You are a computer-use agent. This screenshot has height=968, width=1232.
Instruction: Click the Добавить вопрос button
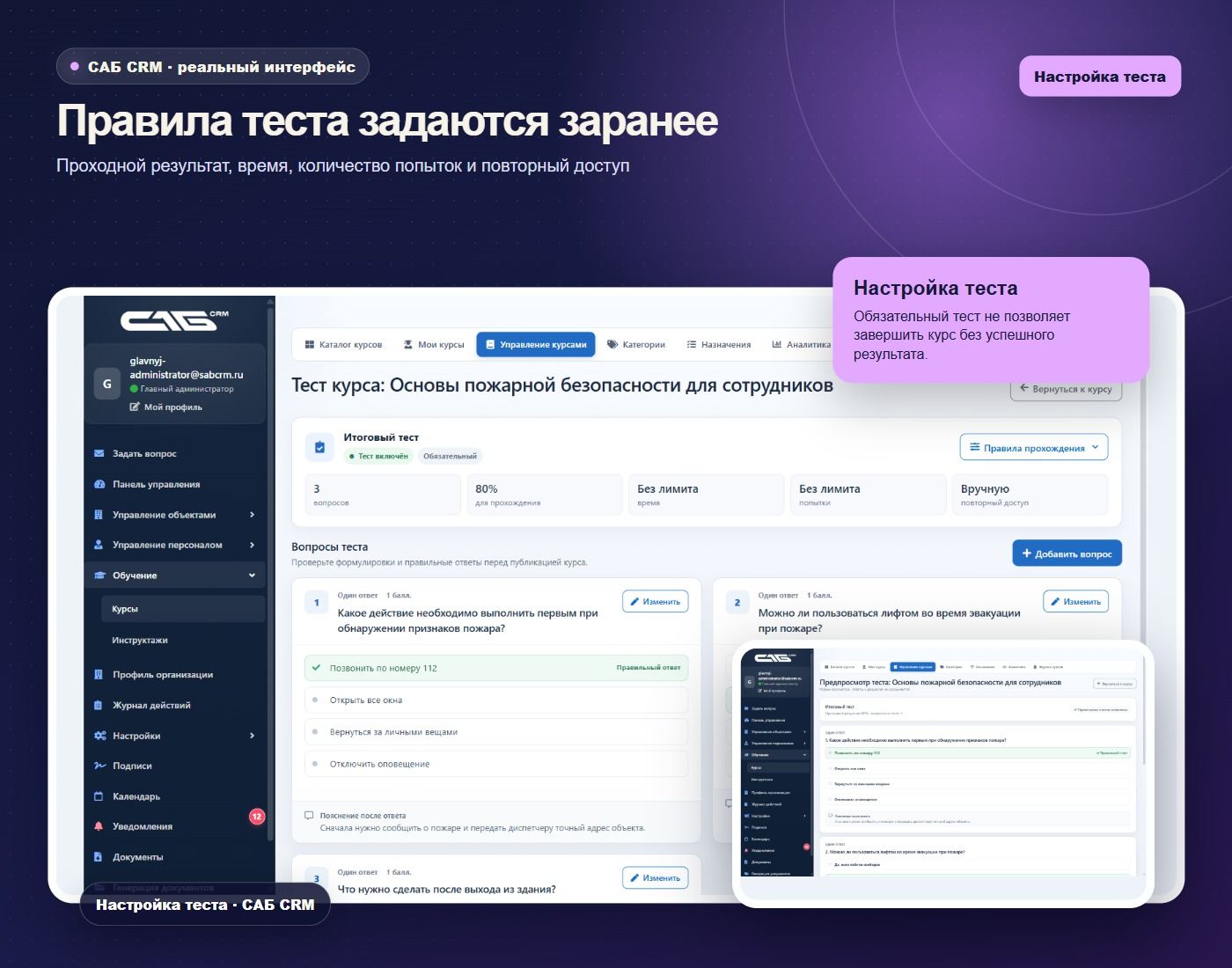[1067, 554]
